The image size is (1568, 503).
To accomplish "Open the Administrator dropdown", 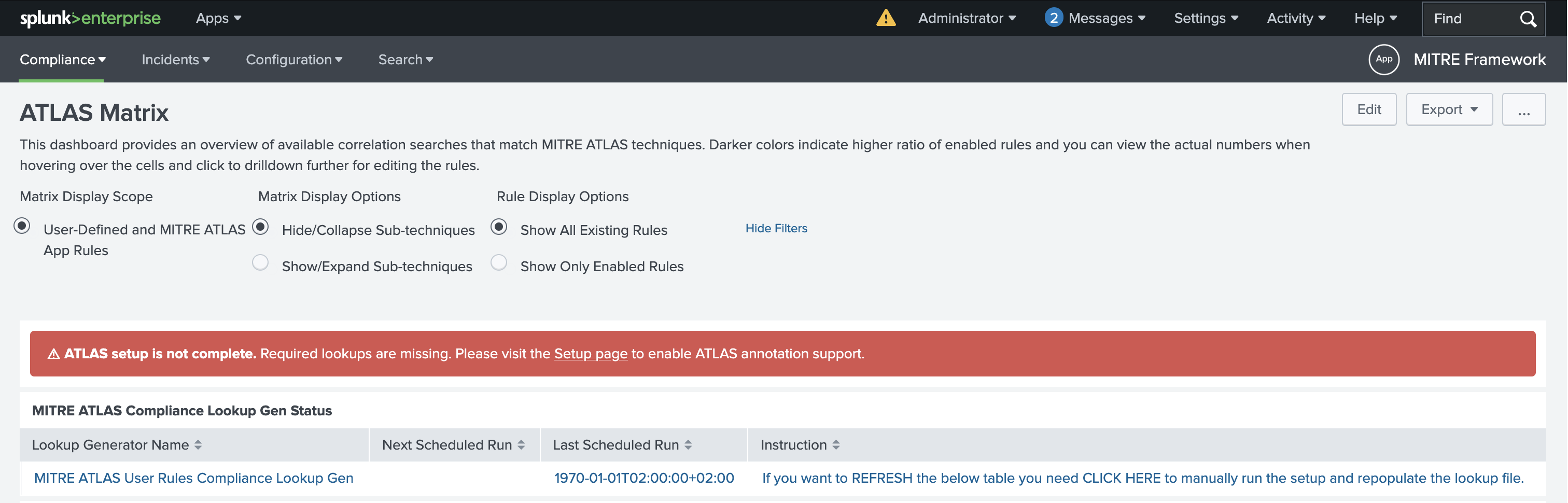I will point(967,18).
